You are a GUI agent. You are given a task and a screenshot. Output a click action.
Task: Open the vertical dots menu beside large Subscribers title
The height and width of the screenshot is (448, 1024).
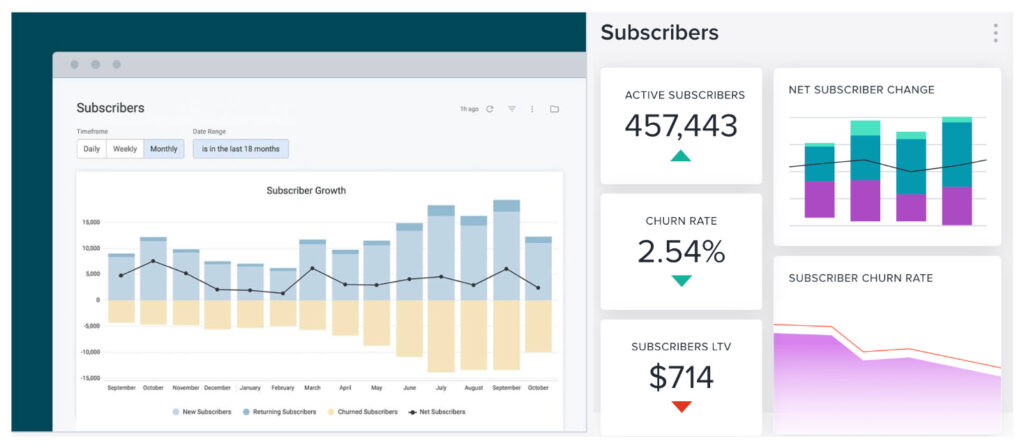(995, 33)
